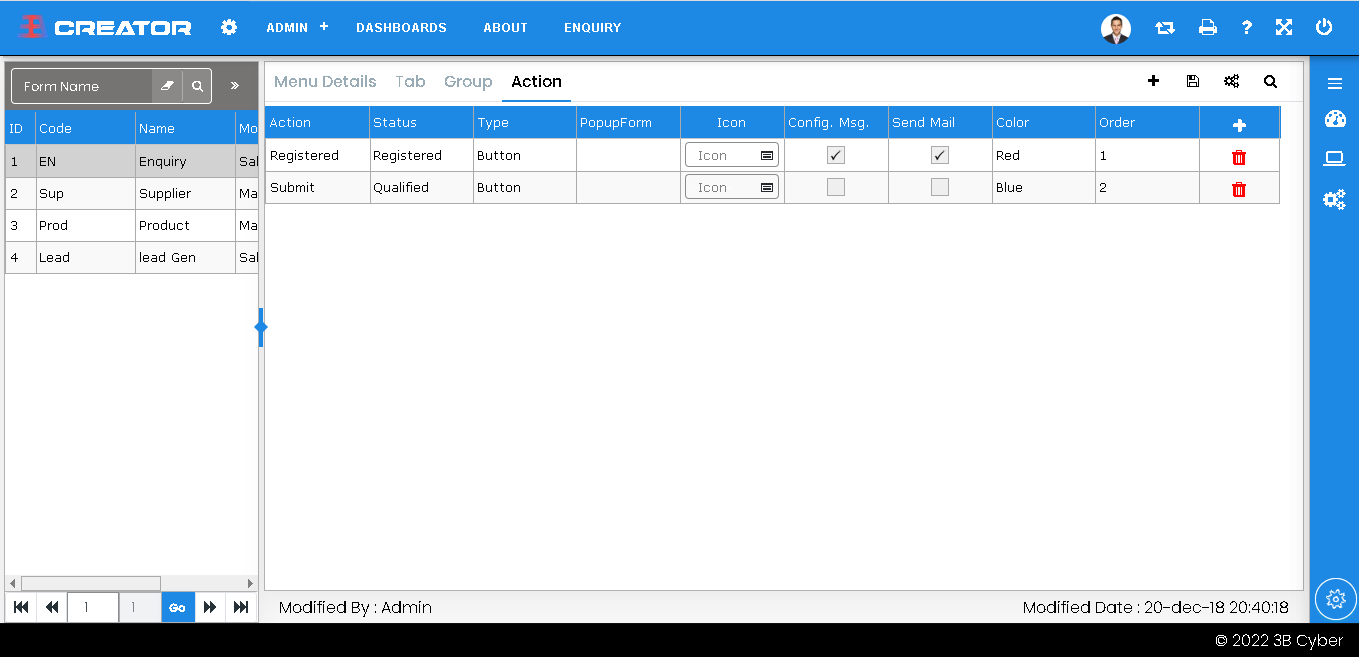Uncheck Send Mail for the Registered row
The width and height of the screenshot is (1360, 657).
[x=940, y=156]
